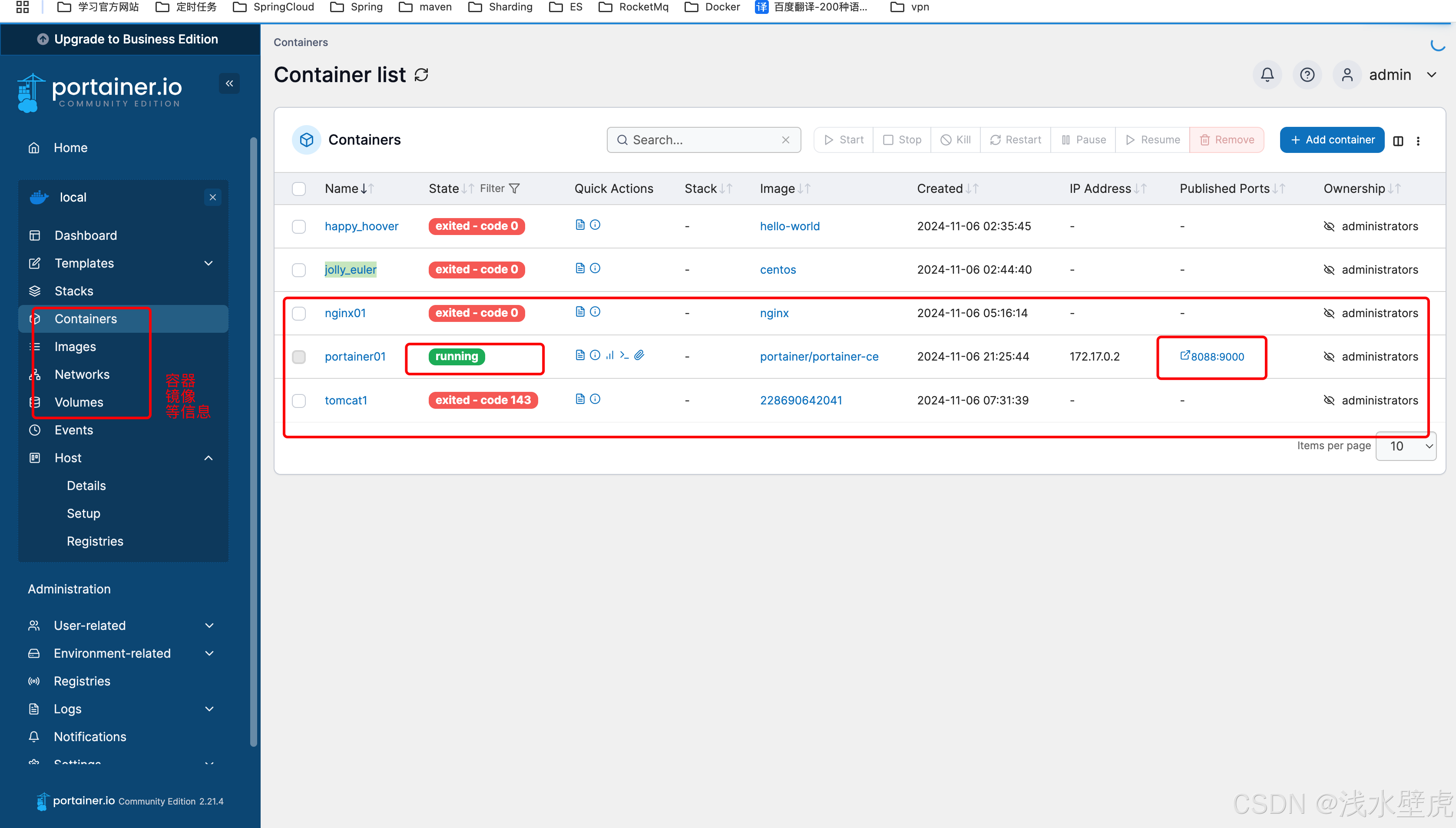Inspect icon for nginx01 container
Image resolution: width=1456 pixels, height=828 pixels.
(595, 311)
